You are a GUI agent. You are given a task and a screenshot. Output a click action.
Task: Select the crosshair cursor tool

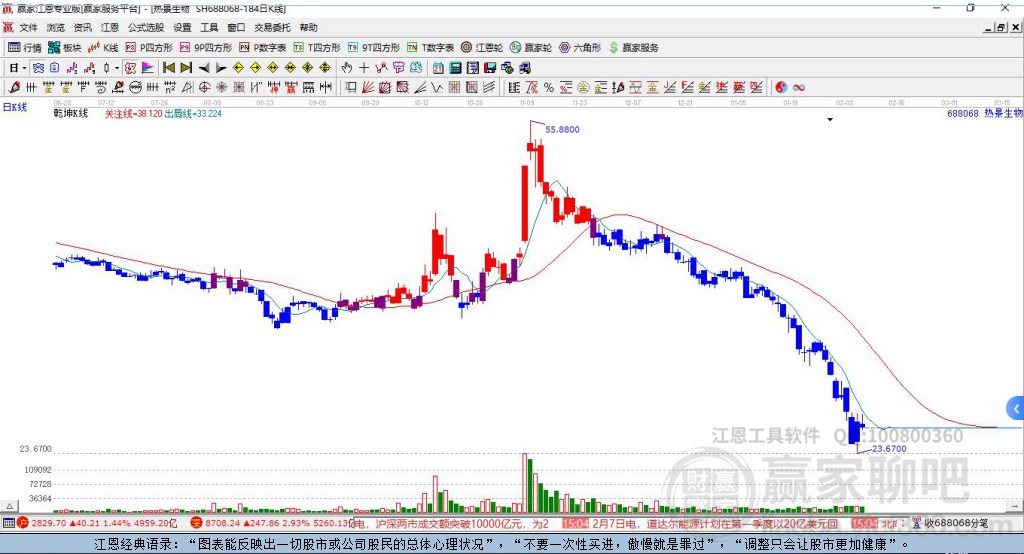pos(364,68)
